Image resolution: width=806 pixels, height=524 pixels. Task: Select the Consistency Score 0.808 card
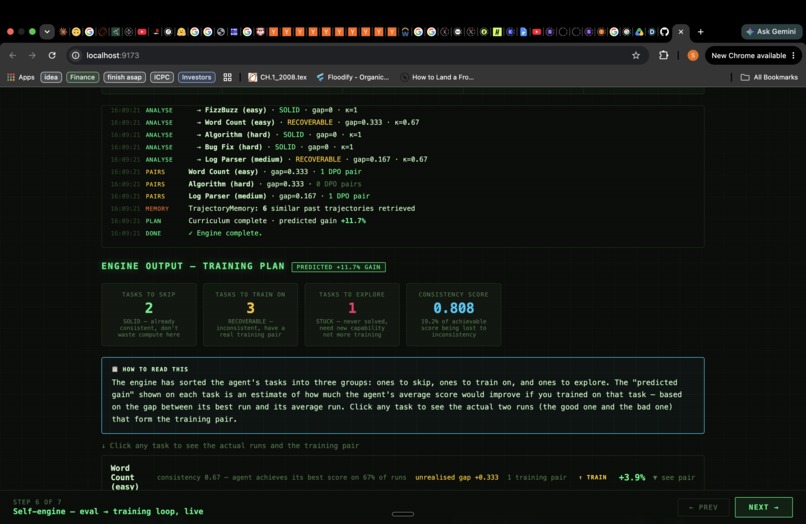(453, 314)
